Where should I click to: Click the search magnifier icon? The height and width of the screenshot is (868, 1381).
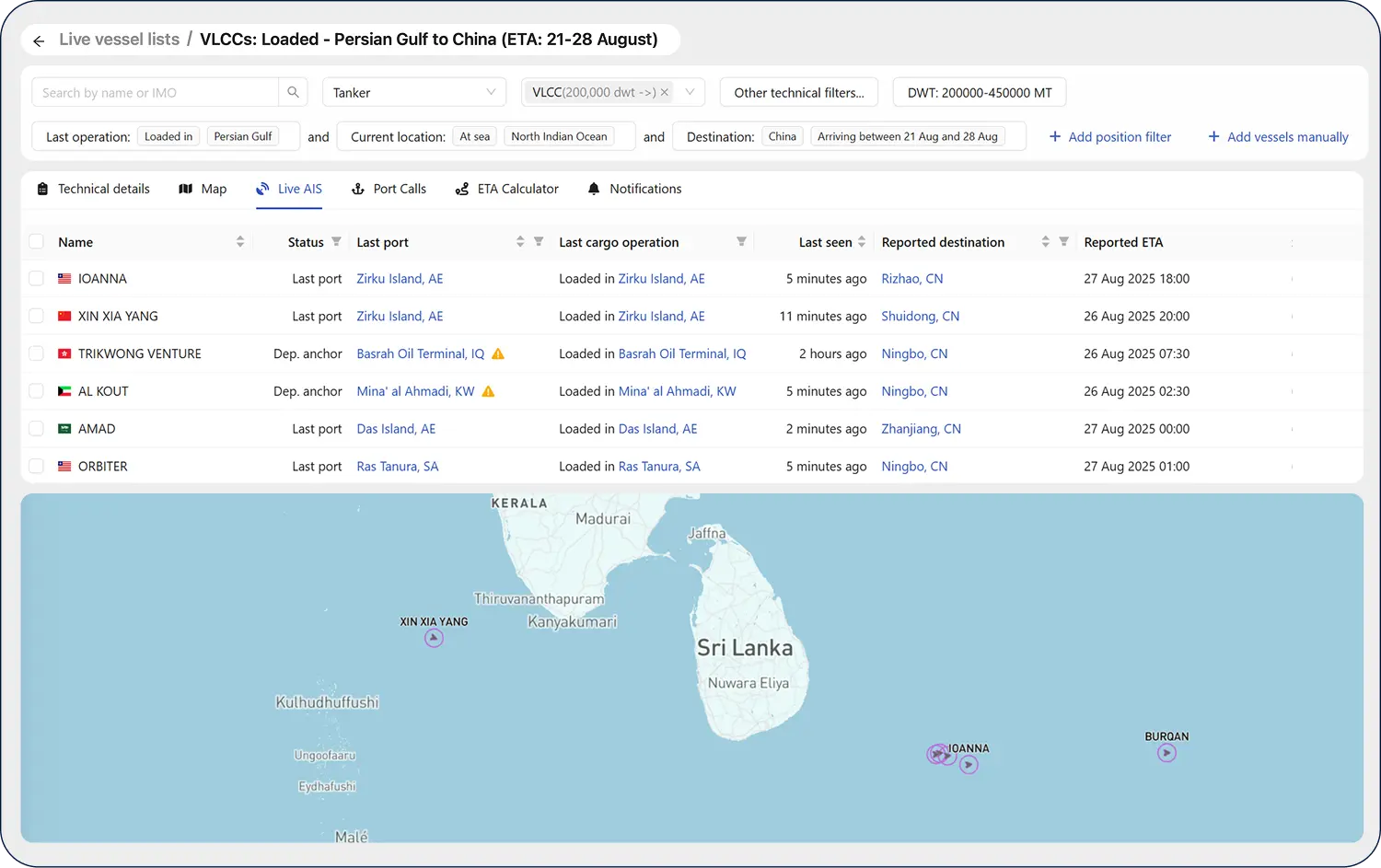click(293, 92)
